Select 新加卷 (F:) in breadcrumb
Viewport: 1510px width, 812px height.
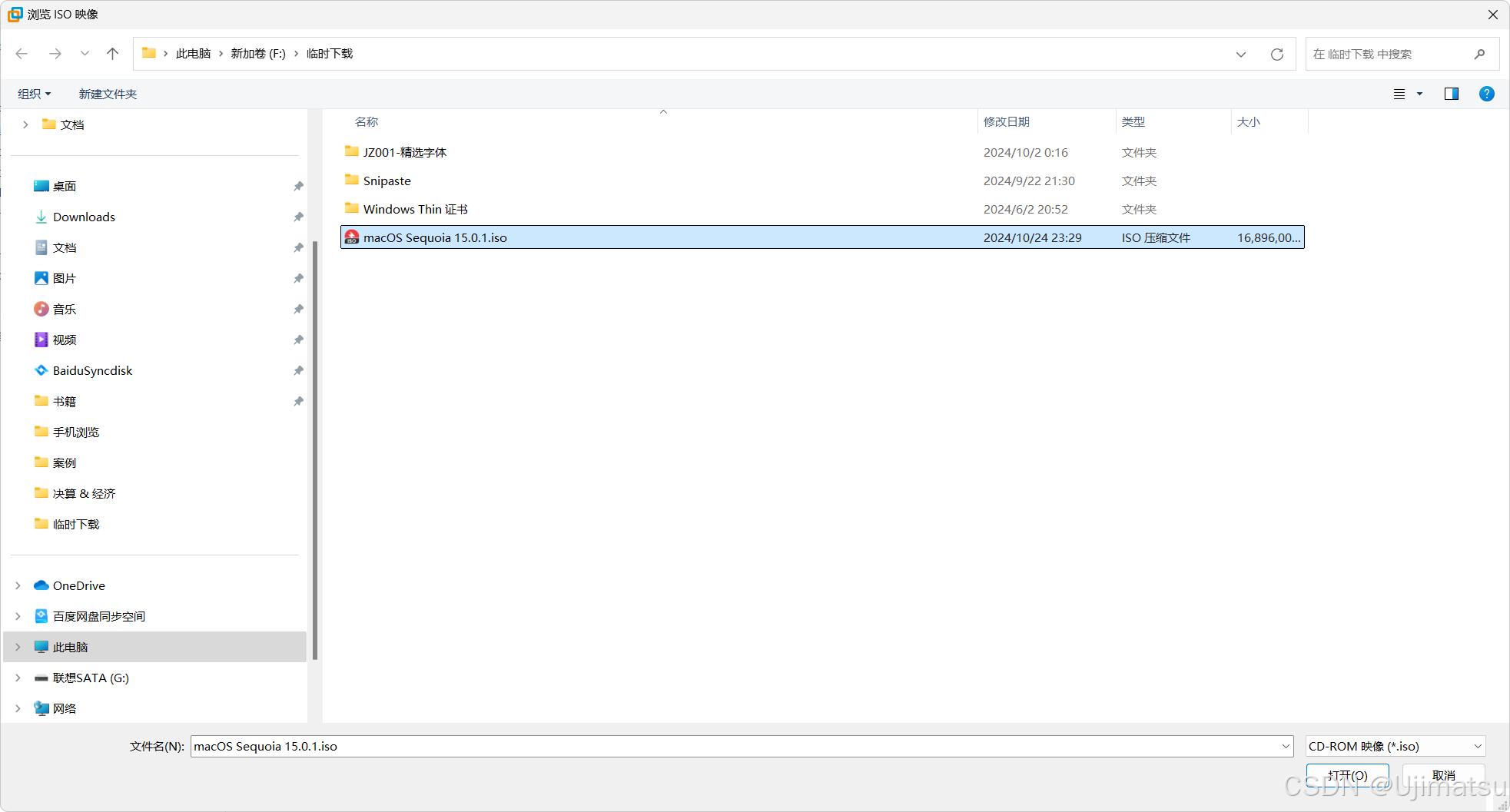(x=258, y=54)
